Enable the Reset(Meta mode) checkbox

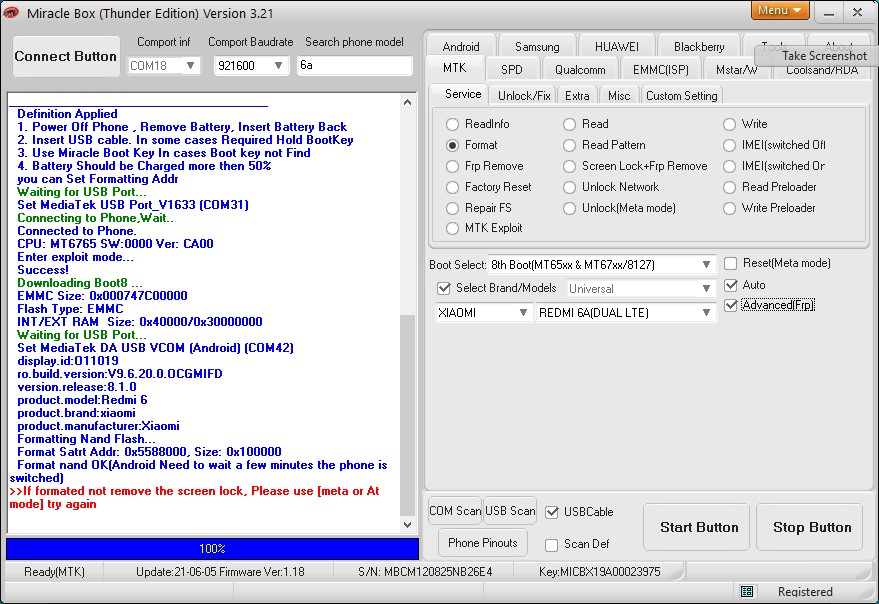pos(730,264)
